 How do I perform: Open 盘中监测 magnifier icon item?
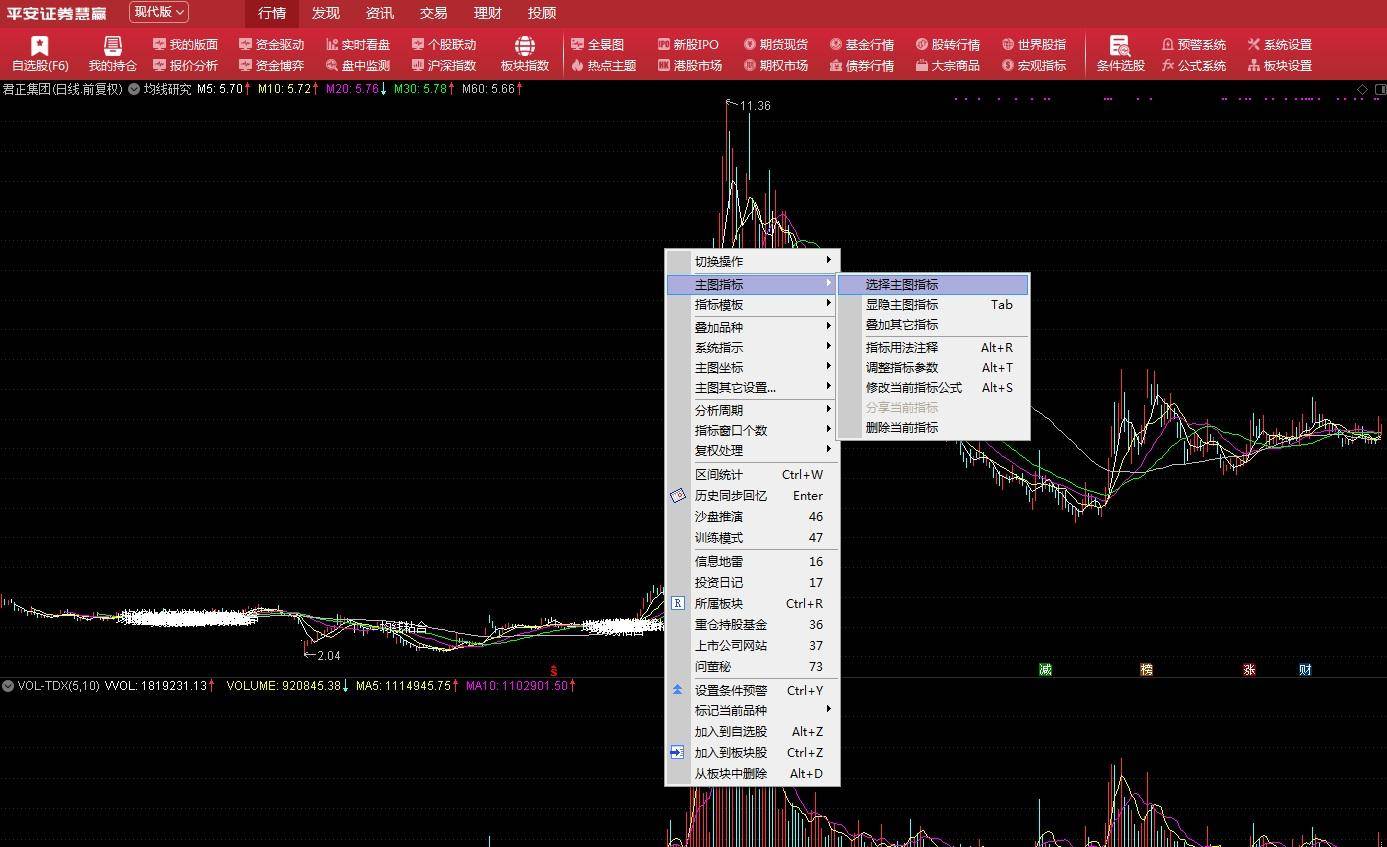357,65
